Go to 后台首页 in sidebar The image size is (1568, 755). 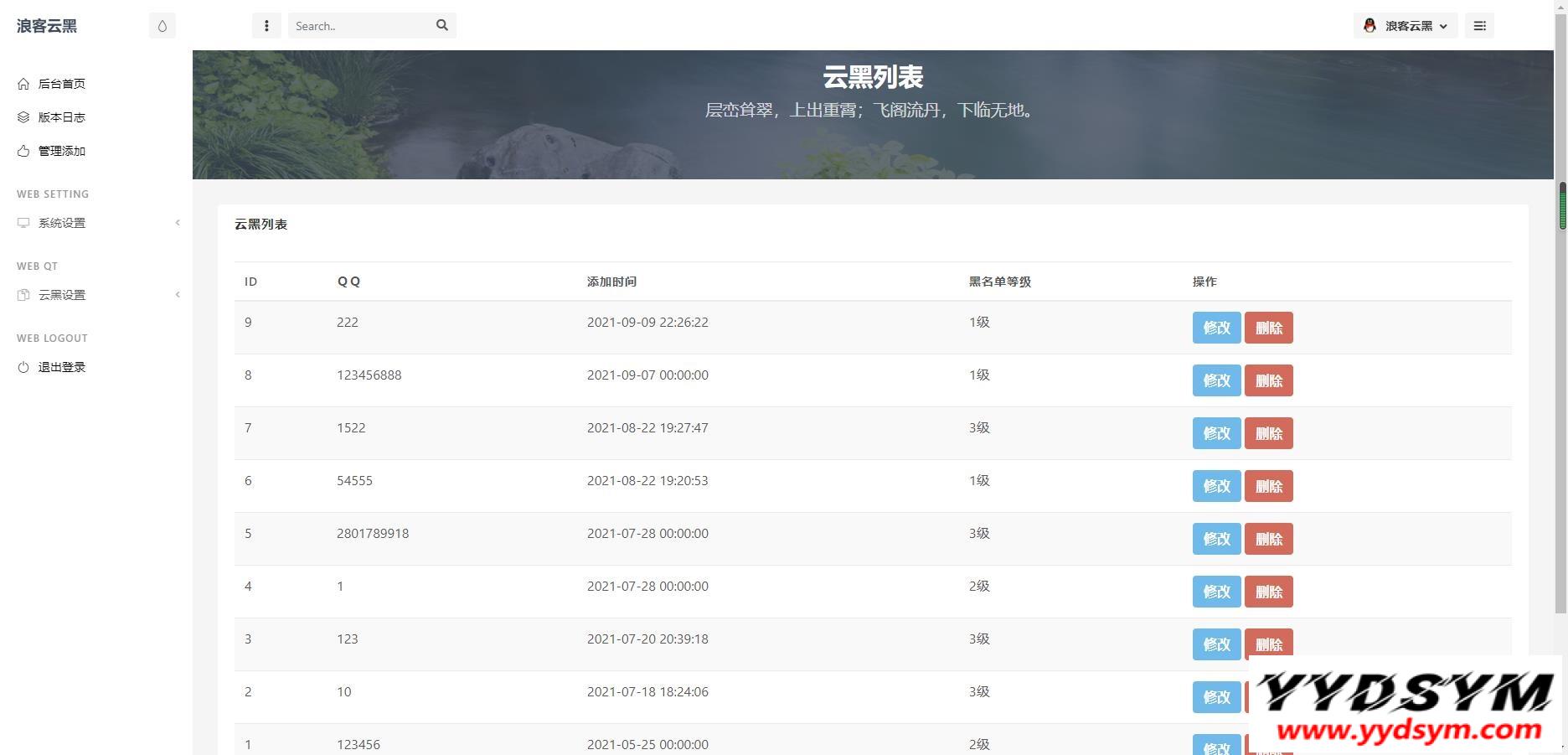(62, 84)
